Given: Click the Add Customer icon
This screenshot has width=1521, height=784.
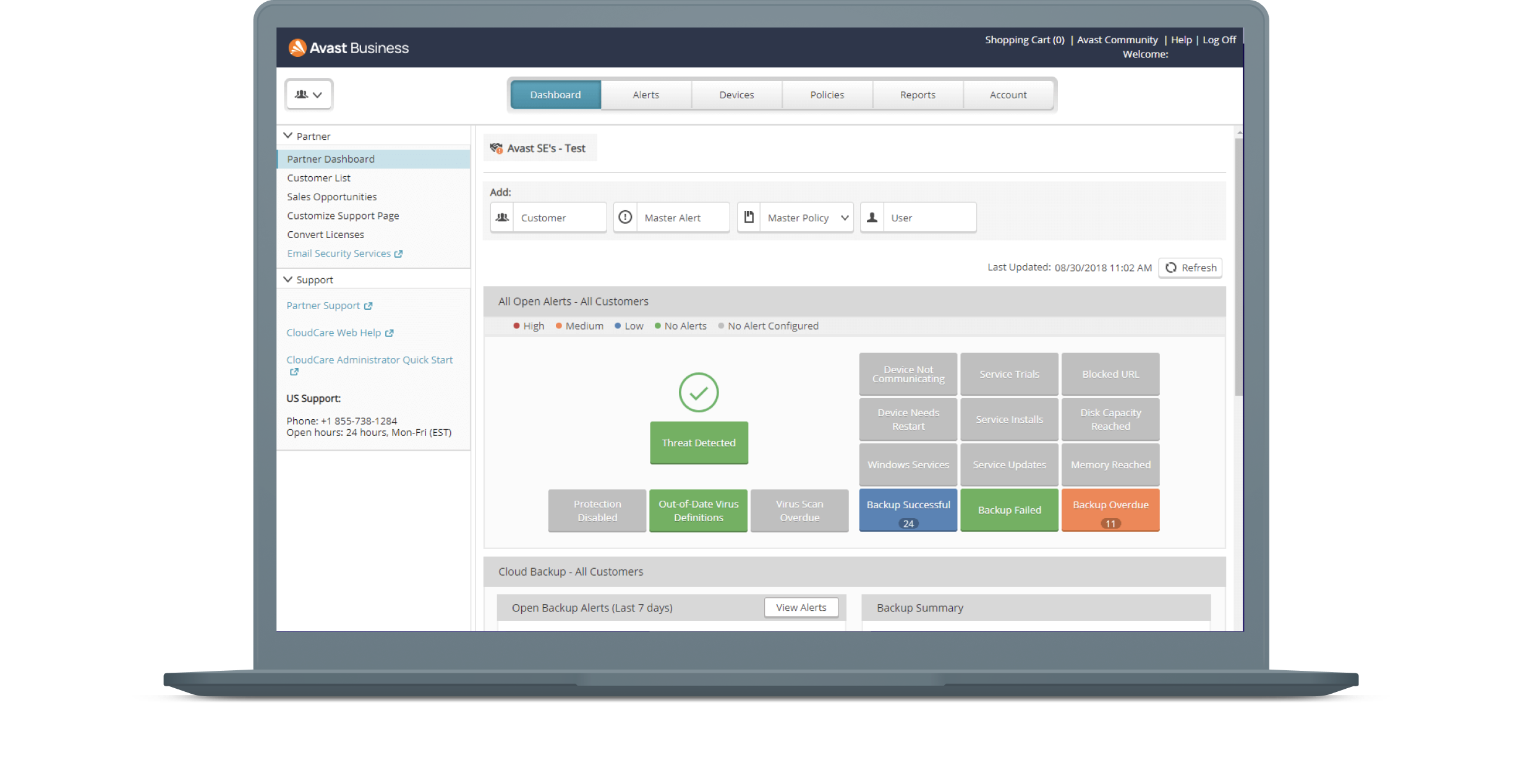Looking at the screenshot, I should click(x=500, y=217).
